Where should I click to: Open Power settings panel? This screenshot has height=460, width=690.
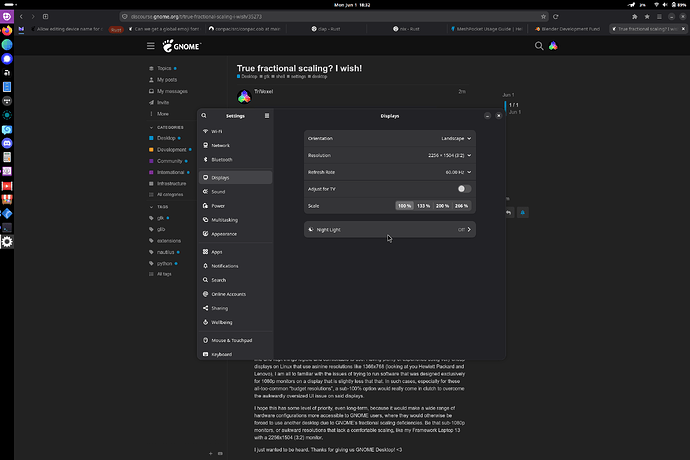click(235, 206)
